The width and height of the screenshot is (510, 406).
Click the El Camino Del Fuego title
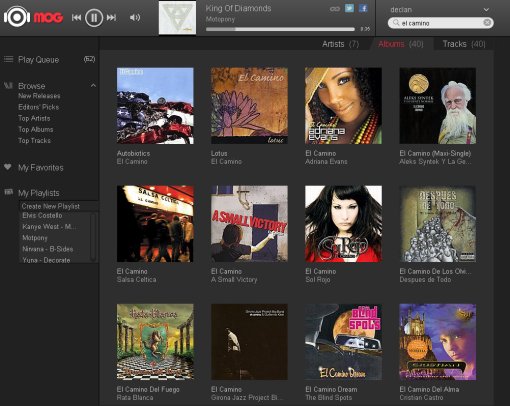click(148, 389)
